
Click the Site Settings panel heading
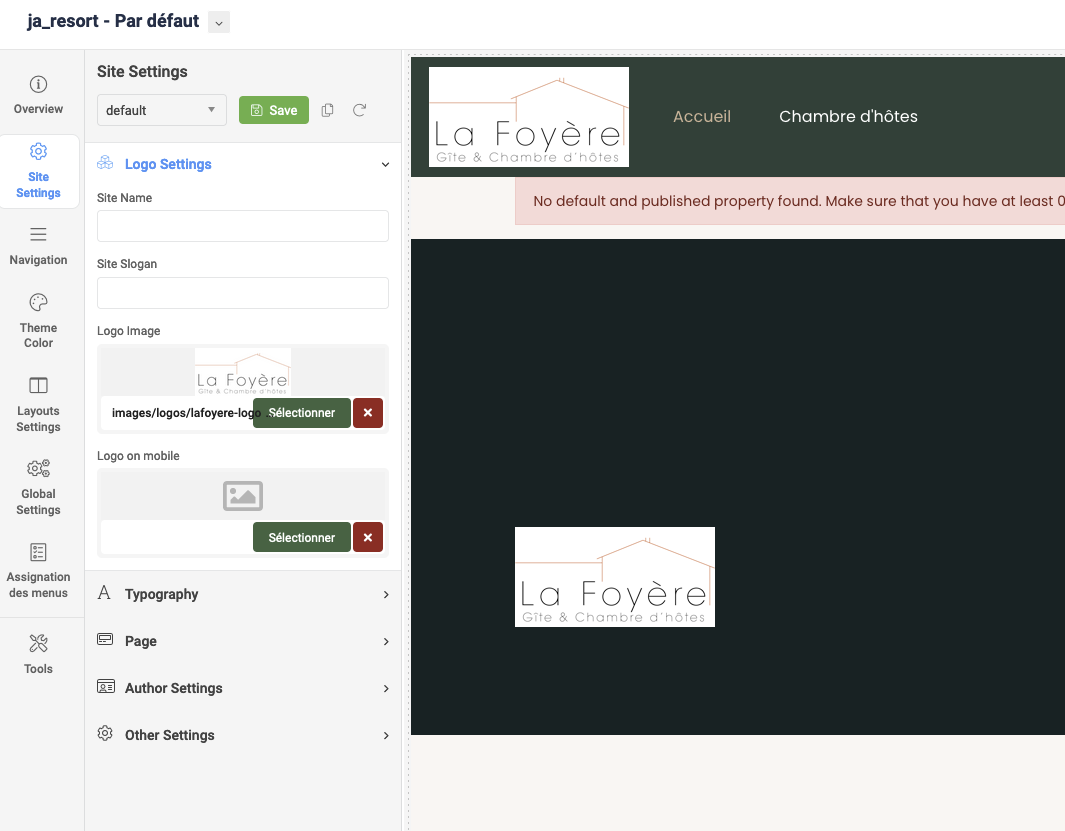142,71
